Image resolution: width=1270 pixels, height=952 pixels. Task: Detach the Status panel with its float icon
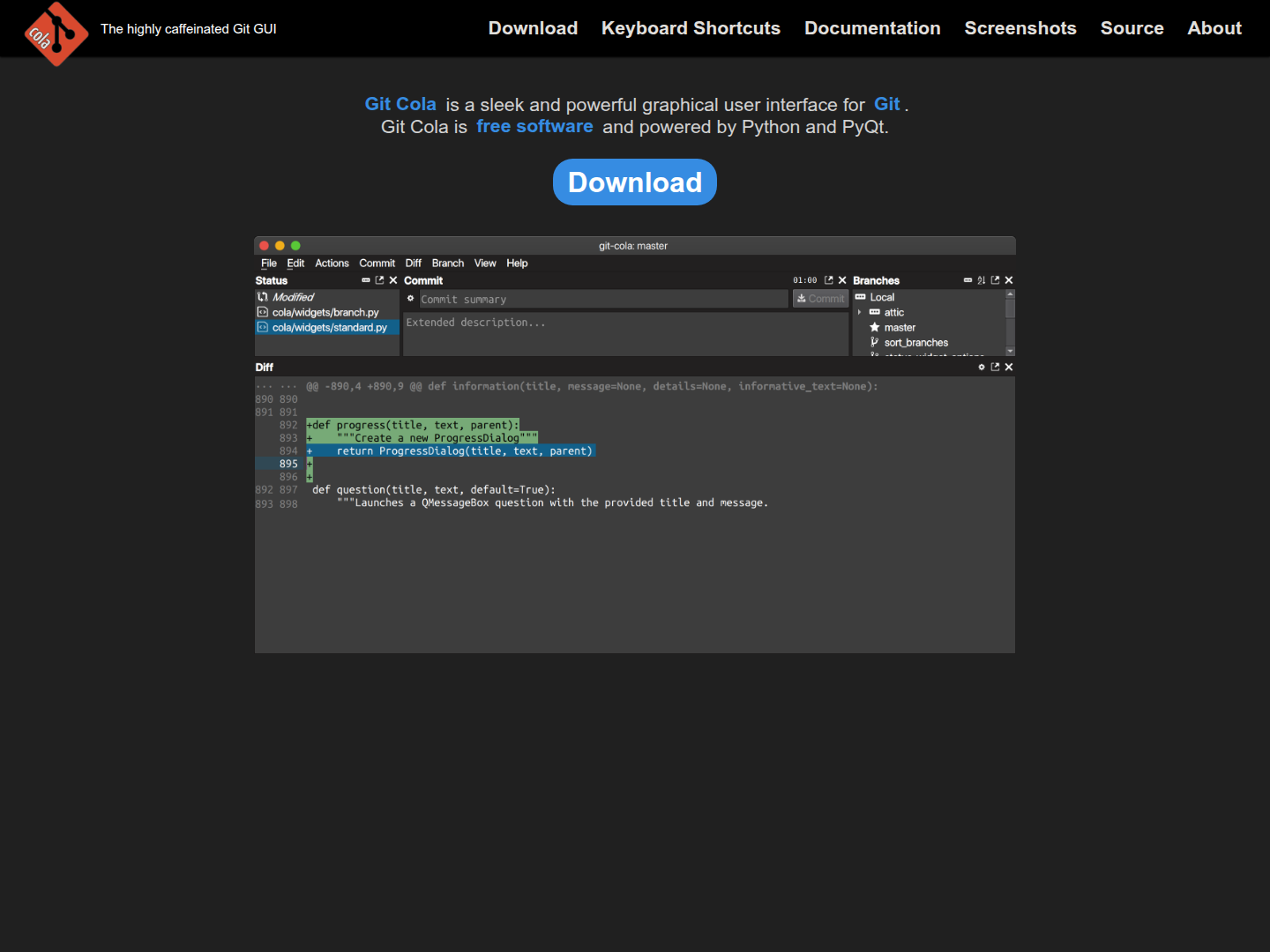379,280
